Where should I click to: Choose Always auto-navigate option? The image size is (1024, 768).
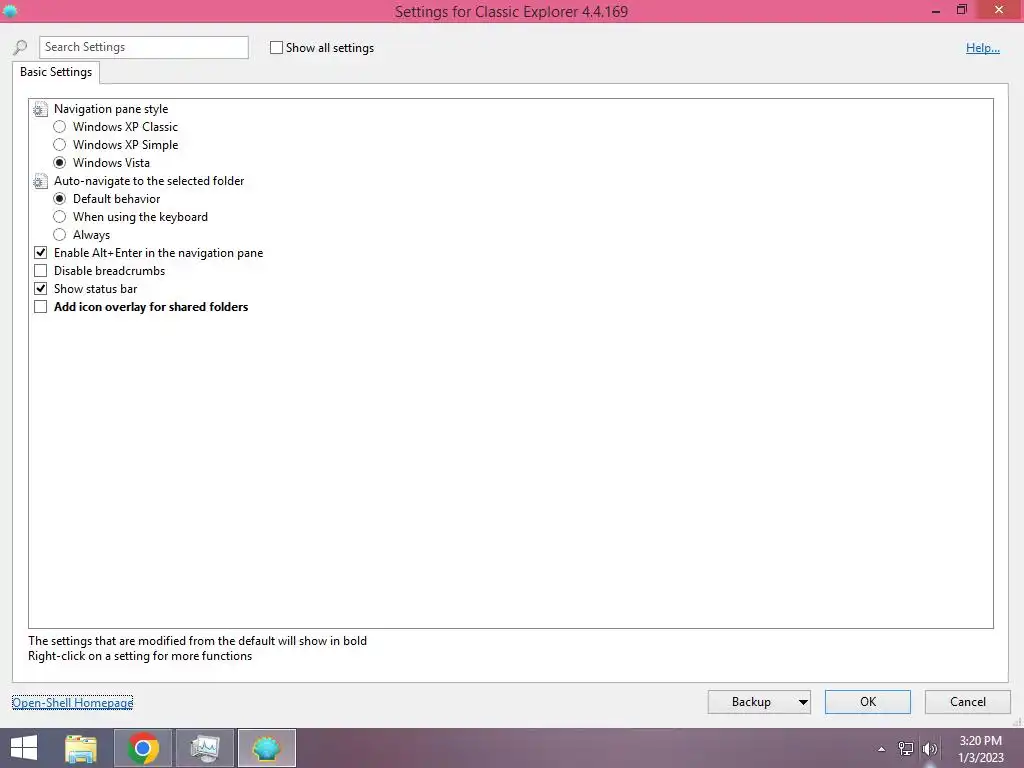(59, 235)
